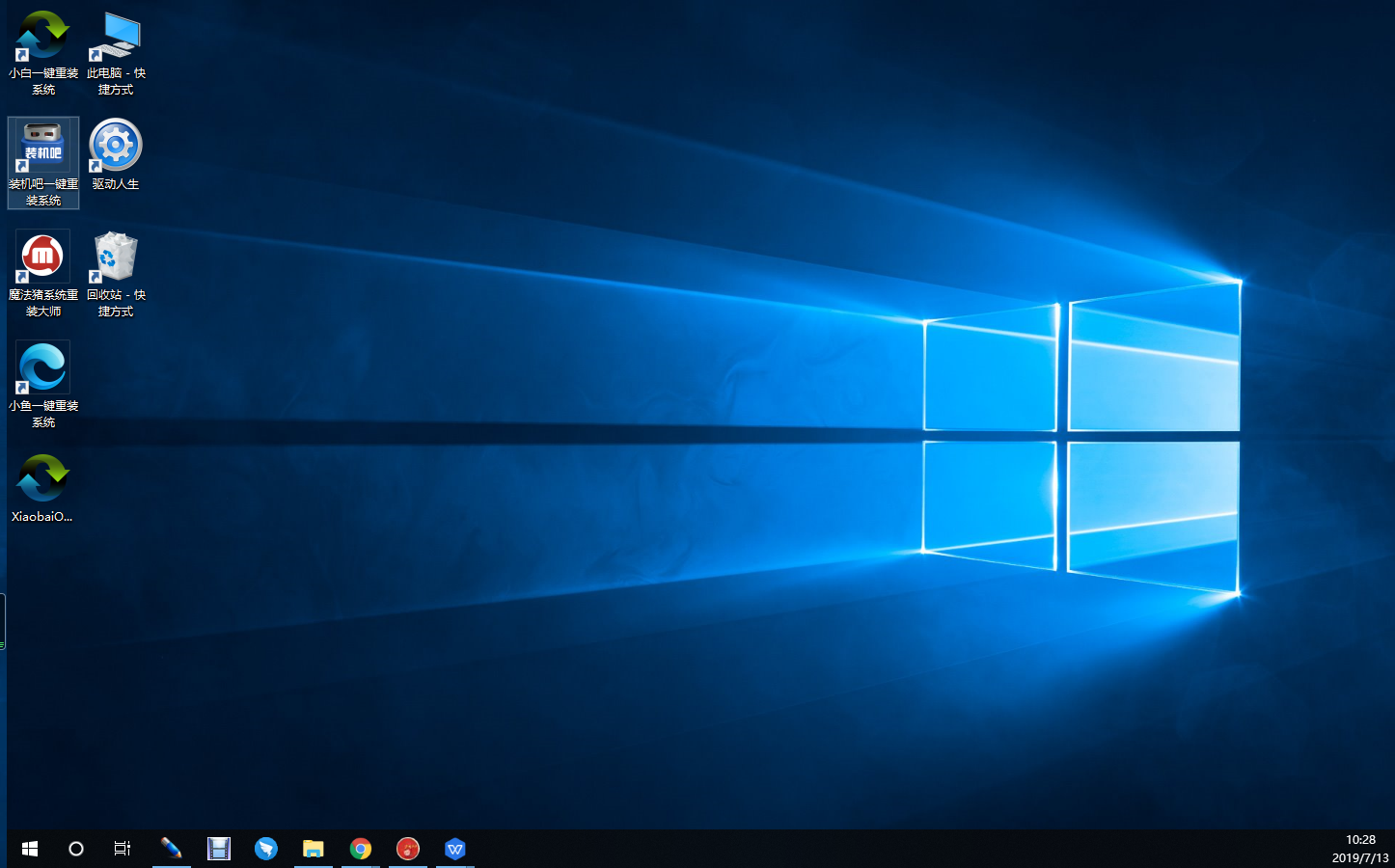Select the 驱动人生 gear icon
The height and width of the screenshot is (868, 1395).
(115, 147)
